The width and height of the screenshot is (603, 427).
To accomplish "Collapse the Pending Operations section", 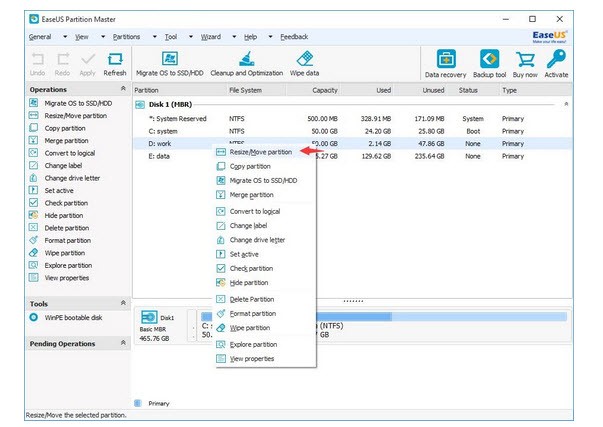I will [123, 343].
